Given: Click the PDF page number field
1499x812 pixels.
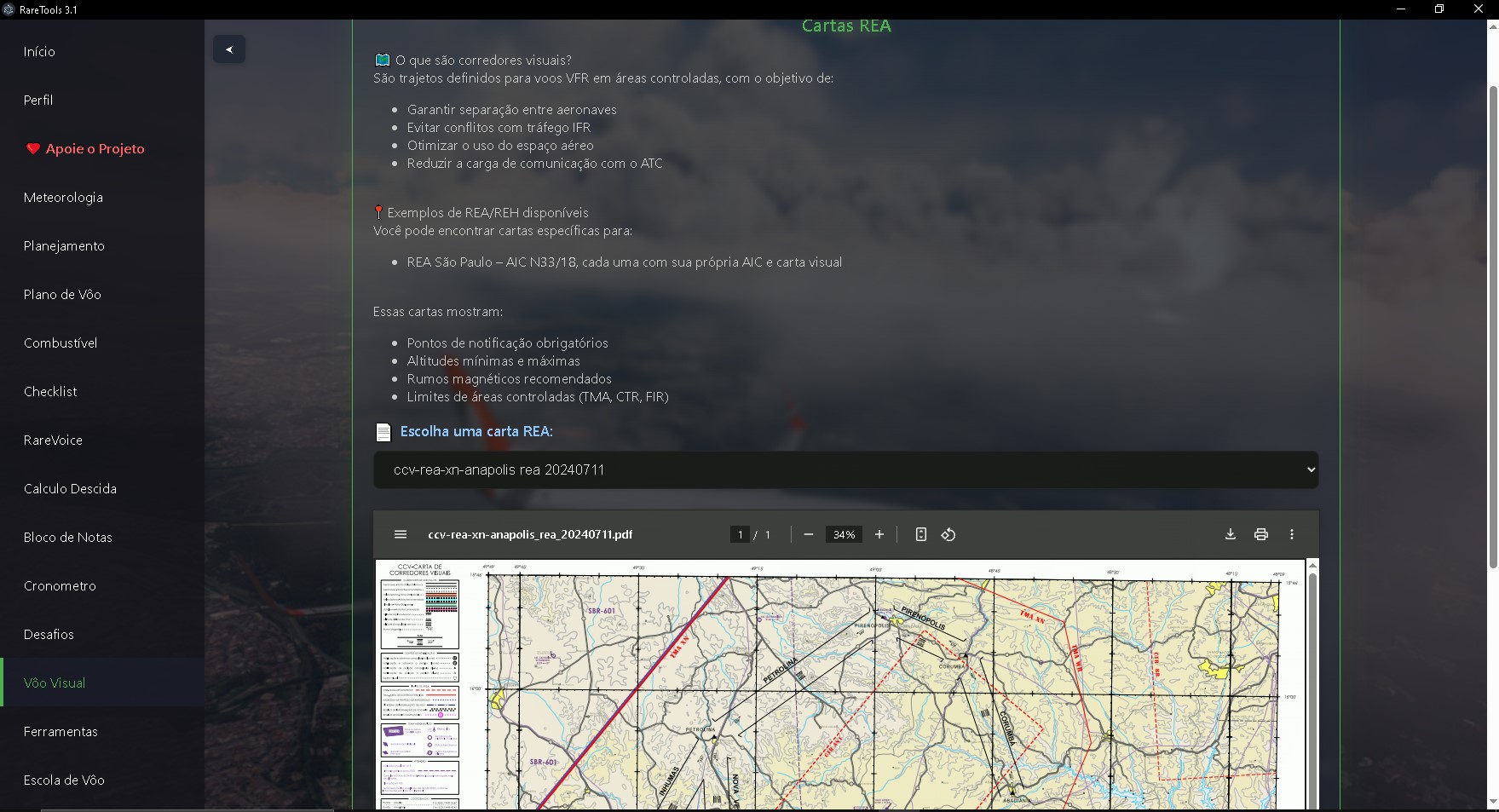Looking at the screenshot, I should pos(740,534).
